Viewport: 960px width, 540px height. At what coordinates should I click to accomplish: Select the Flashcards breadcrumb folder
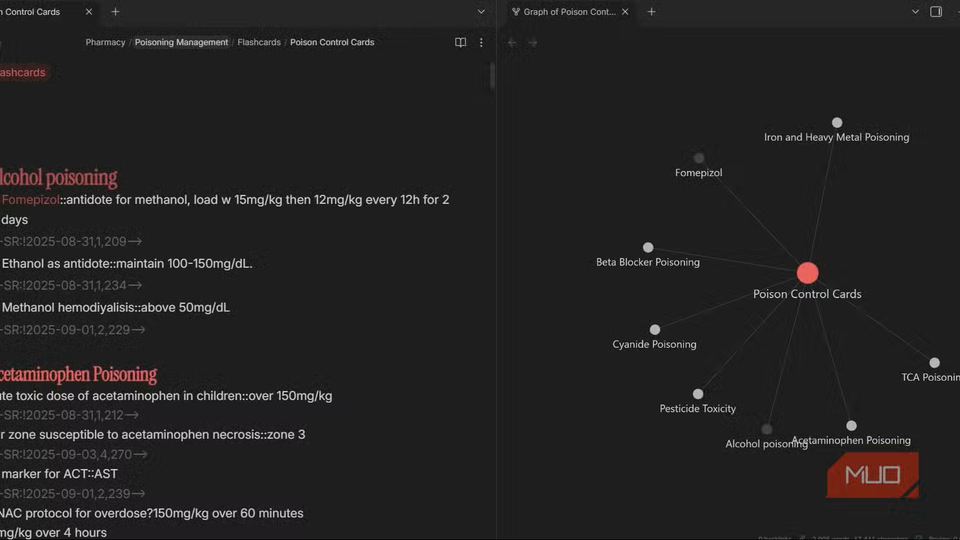[258, 43]
